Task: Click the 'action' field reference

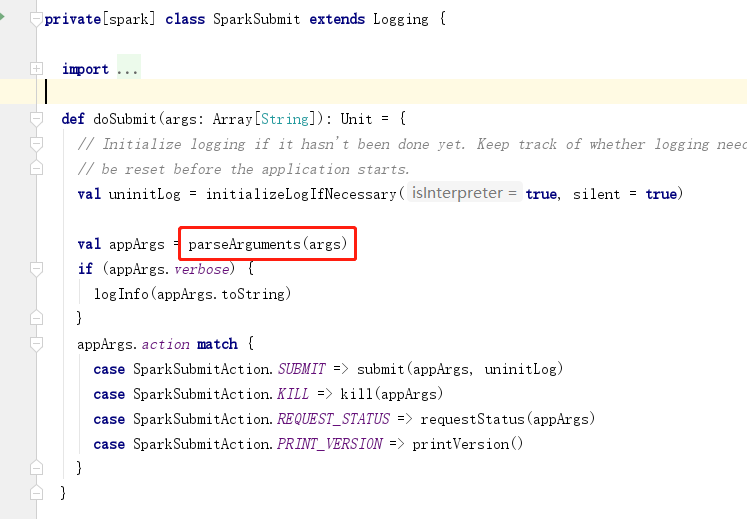Action: [165, 344]
